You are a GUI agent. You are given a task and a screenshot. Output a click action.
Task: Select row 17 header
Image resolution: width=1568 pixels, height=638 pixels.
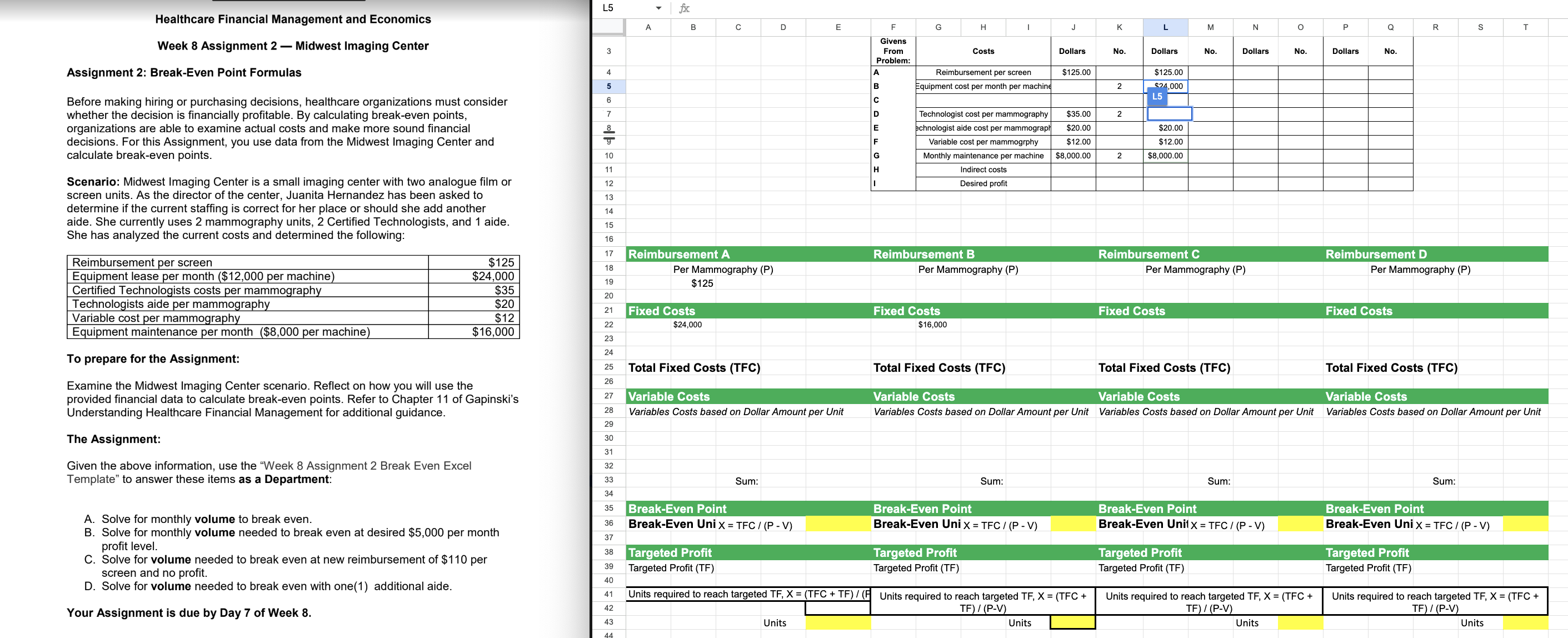pyautogui.click(x=608, y=254)
